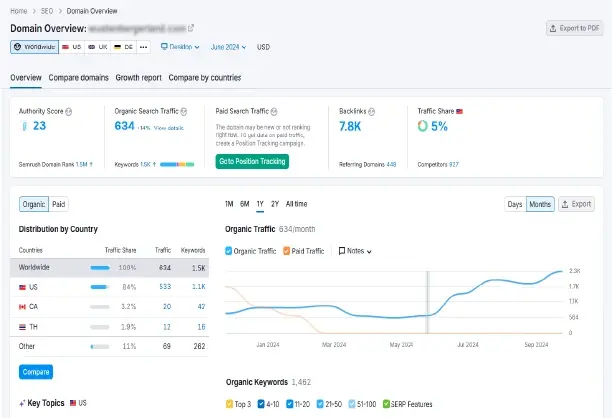Click the Export to PDF button
Screen dimensions: 612x418
click(x=574, y=28)
